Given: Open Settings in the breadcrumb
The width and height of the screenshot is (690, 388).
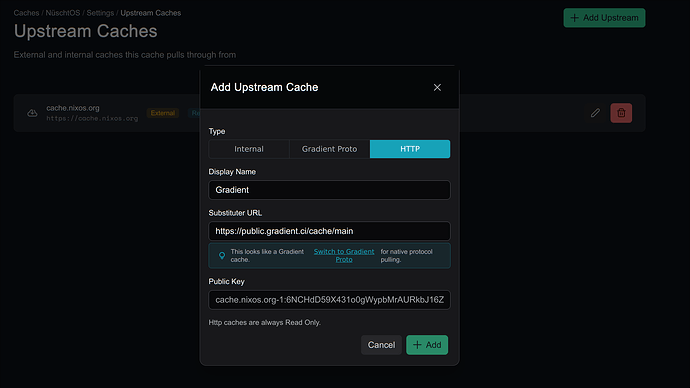Looking at the screenshot, I should (100, 13).
